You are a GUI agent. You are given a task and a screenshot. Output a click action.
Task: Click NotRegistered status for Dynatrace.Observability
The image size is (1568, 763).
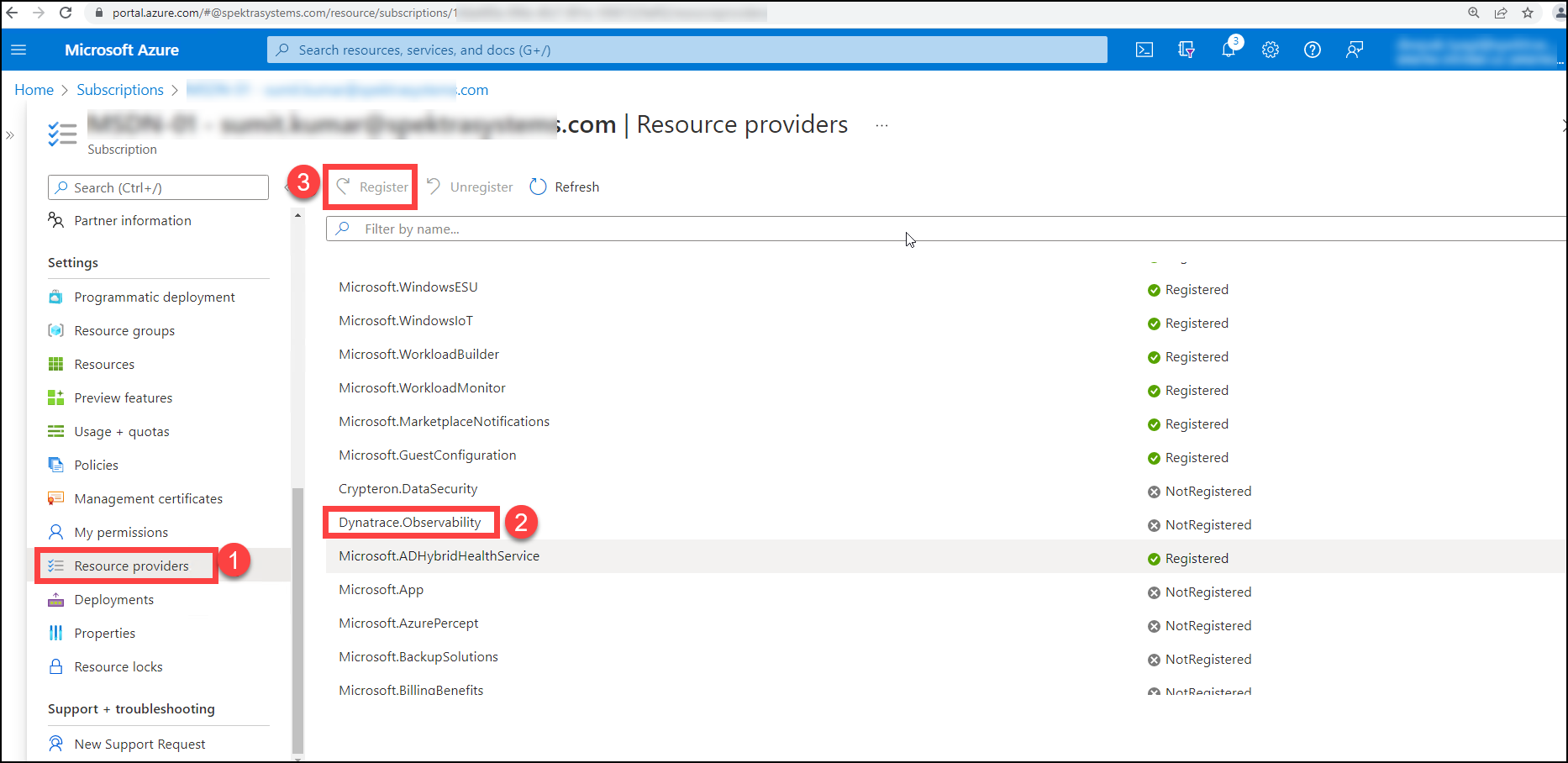click(x=1200, y=525)
